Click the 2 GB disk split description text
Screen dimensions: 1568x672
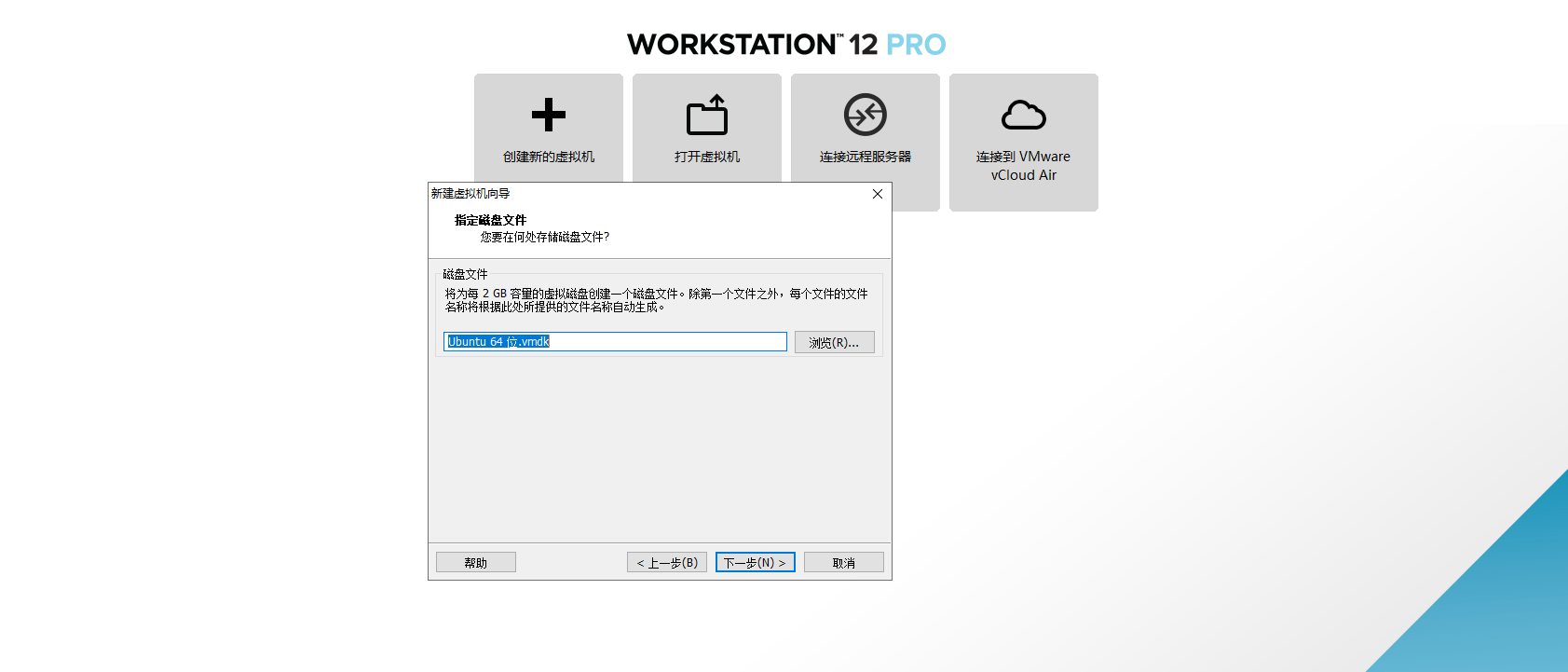click(x=657, y=300)
